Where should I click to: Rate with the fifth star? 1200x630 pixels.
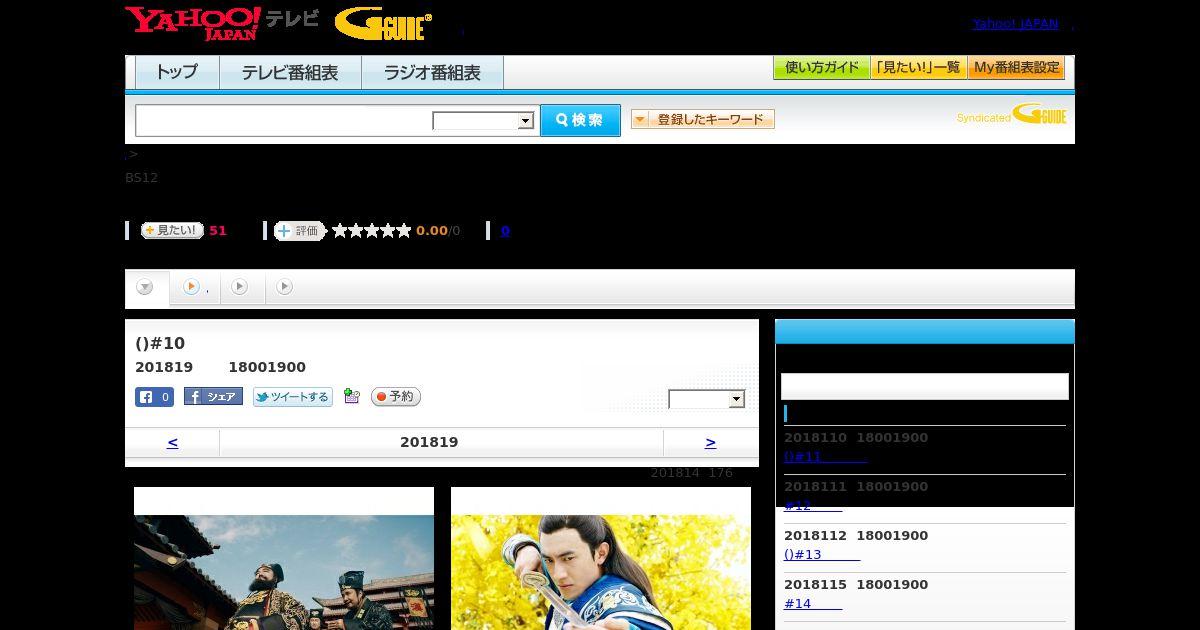[404, 231]
